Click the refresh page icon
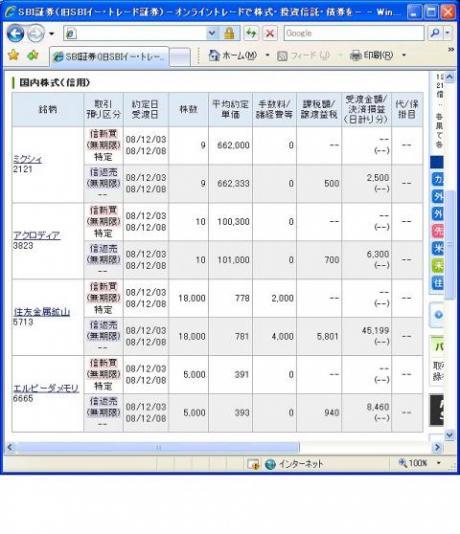This screenshot has height=534, width=460. 251,33
